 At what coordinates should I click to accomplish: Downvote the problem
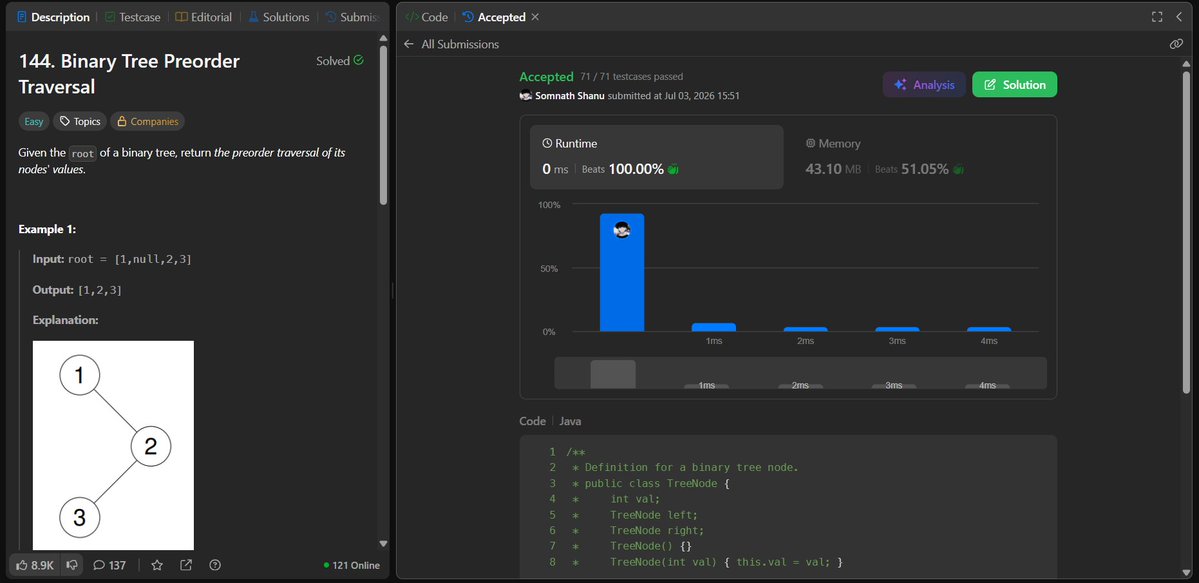(x=72, y=565)
